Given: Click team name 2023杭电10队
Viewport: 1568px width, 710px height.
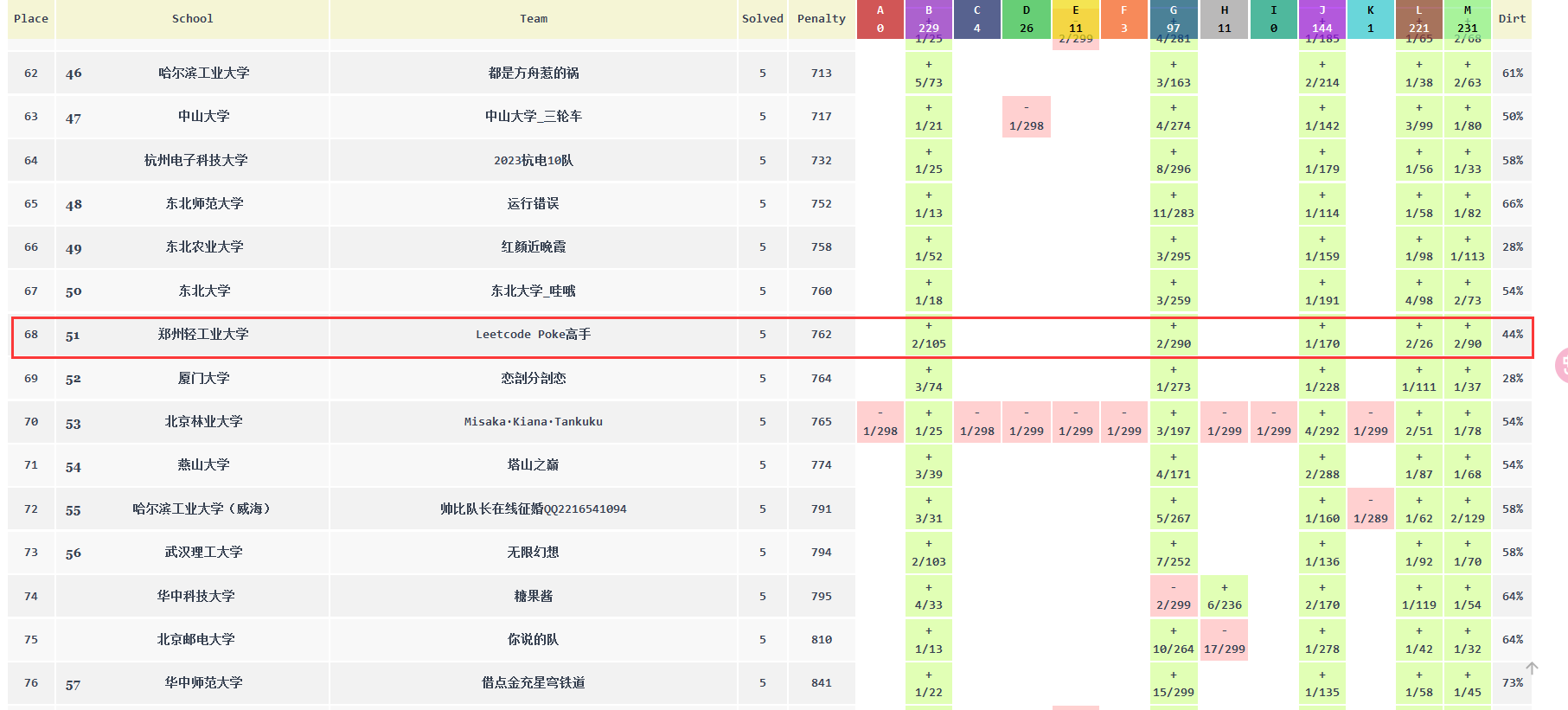Looking at the screenshot, I should coord(534,161).
